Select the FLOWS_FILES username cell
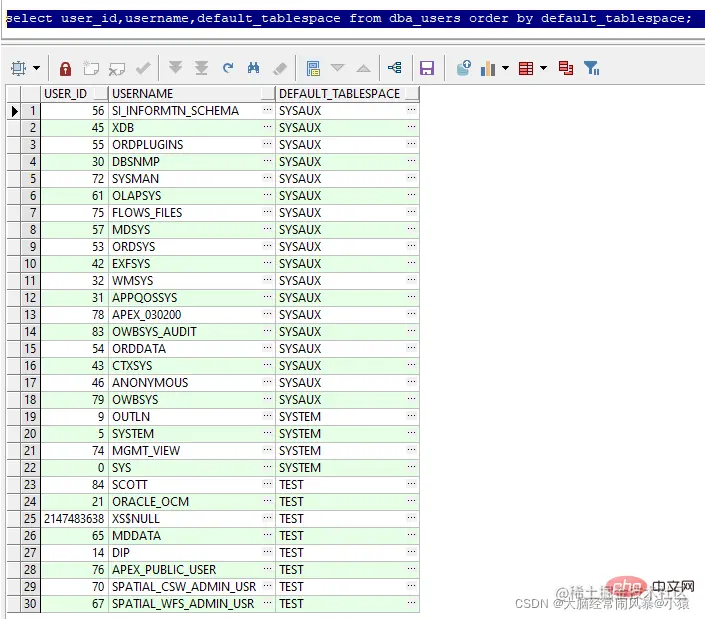 click(x=192, y=213)
